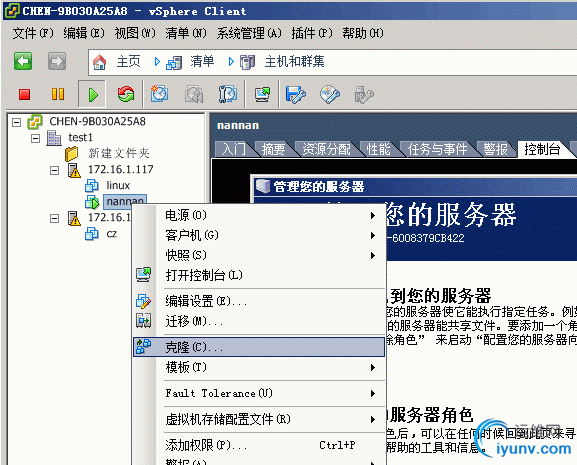The height and width of the screenshot is (465, 577).
Task: Switch to the 性能 tab
Action: click(x=378, y=149)
